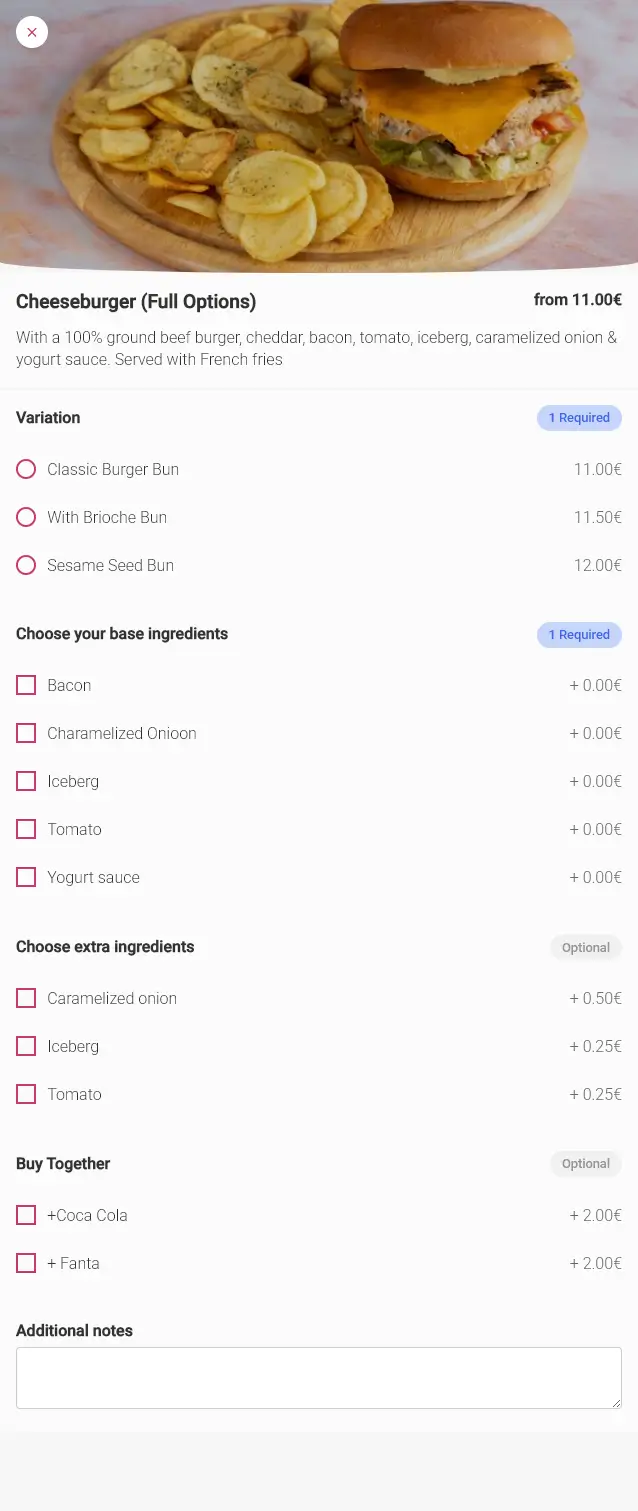Image resolution: width=638 pixels, height=1511 pixels.
Task: Select the Classic Burger Bun variation
Action: tap(26, 469)
